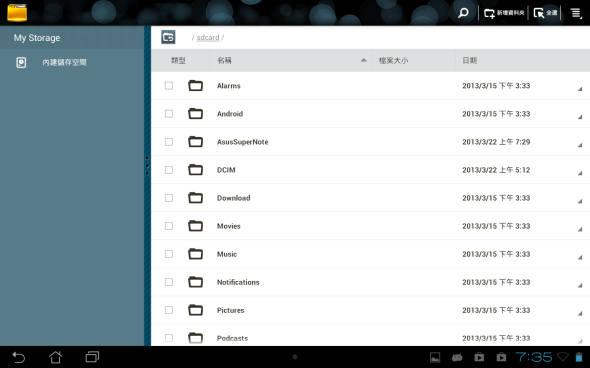Tap the File Manager app icon
This screenshot has width=590, height=368.
coord(17,12)
